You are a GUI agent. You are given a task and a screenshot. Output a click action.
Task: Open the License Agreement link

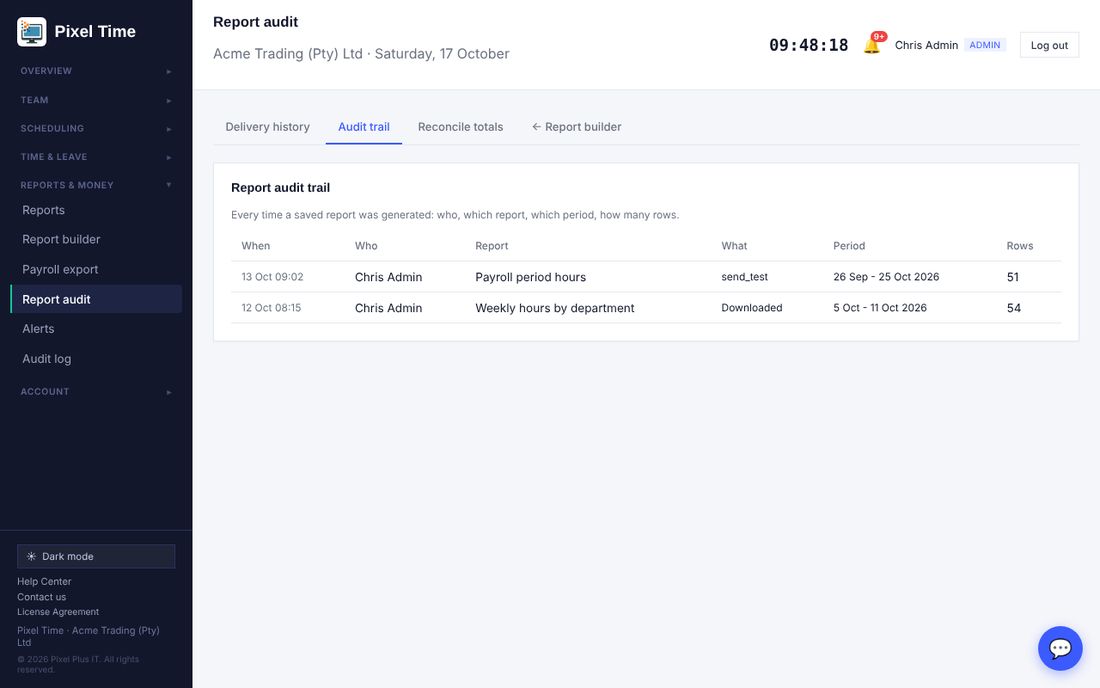tap(58, 612)
